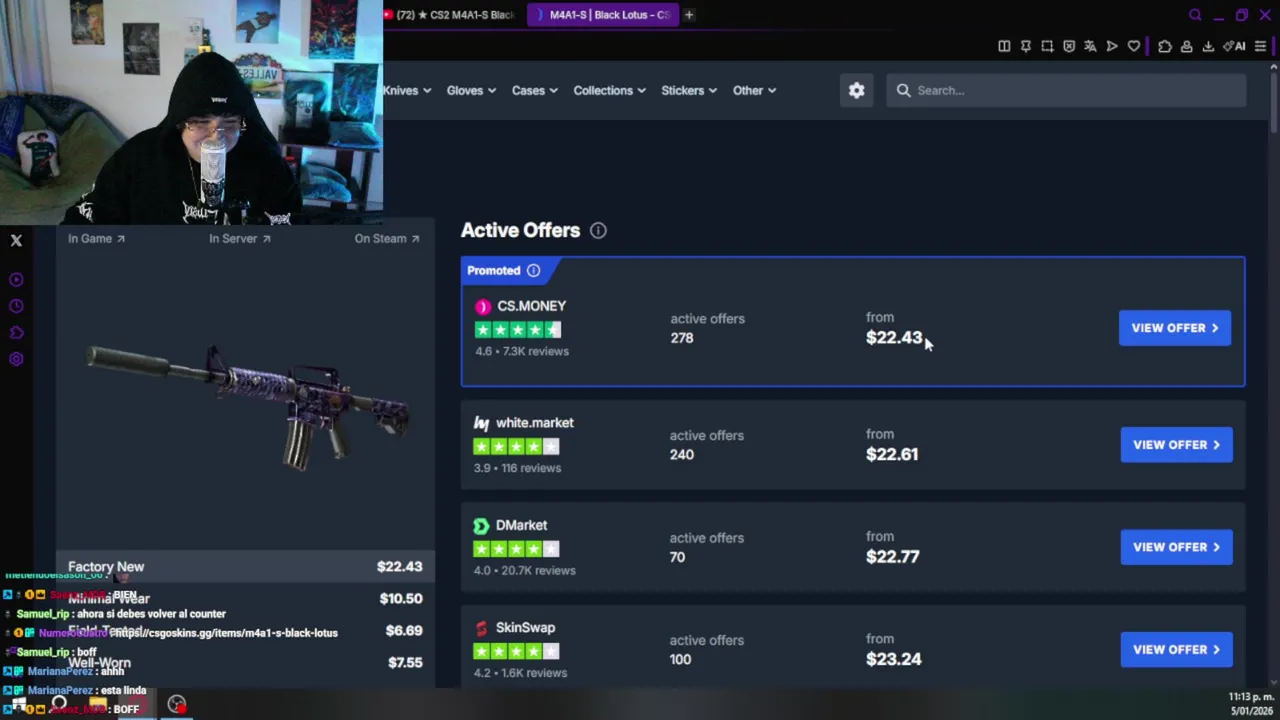Click View Offer for SkinSwap

click(1176, 650)
